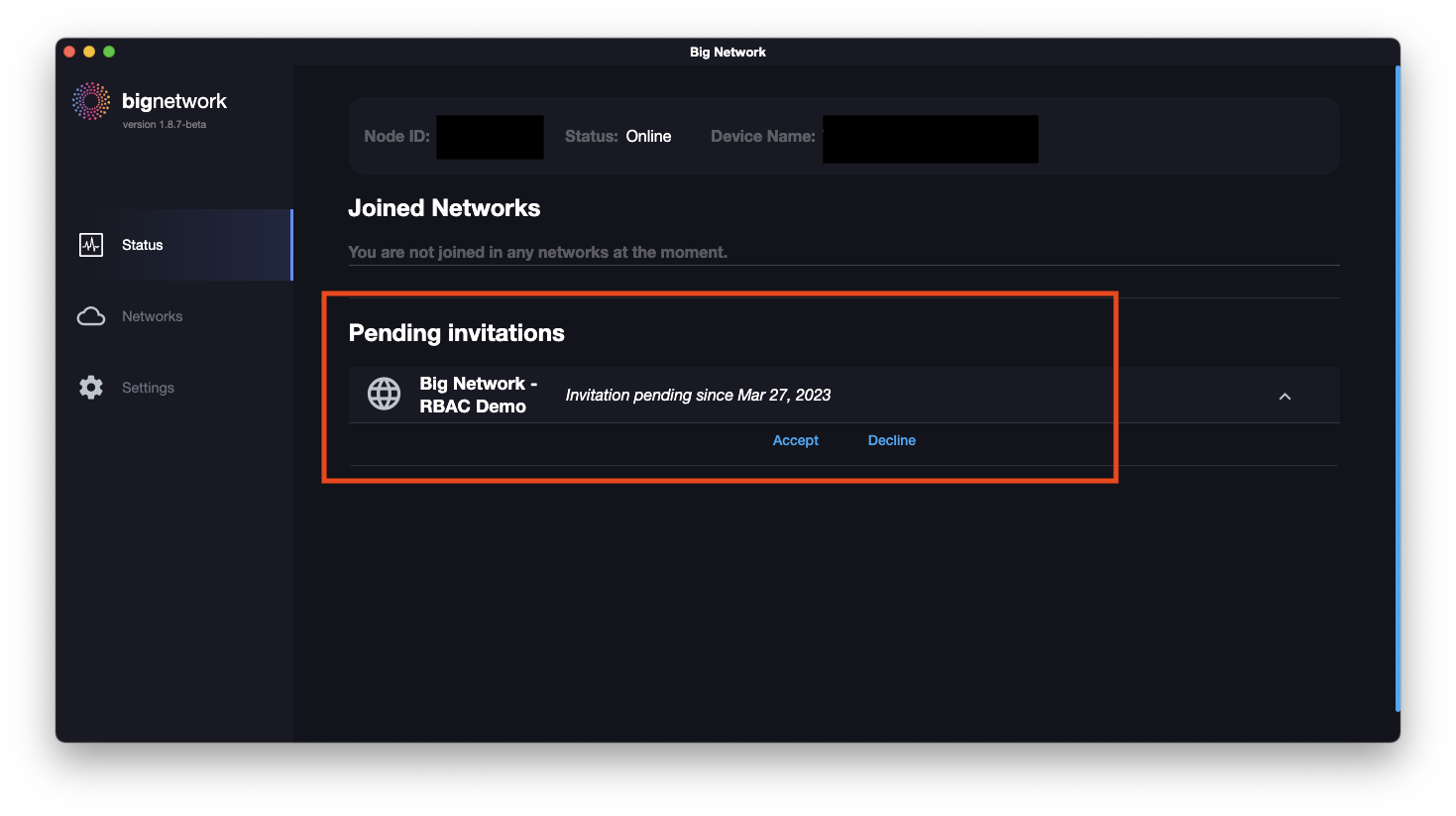This screenshot has height=816, width=1456.
Task: Click the Status activity monitor icon
Action: point(91,245)
